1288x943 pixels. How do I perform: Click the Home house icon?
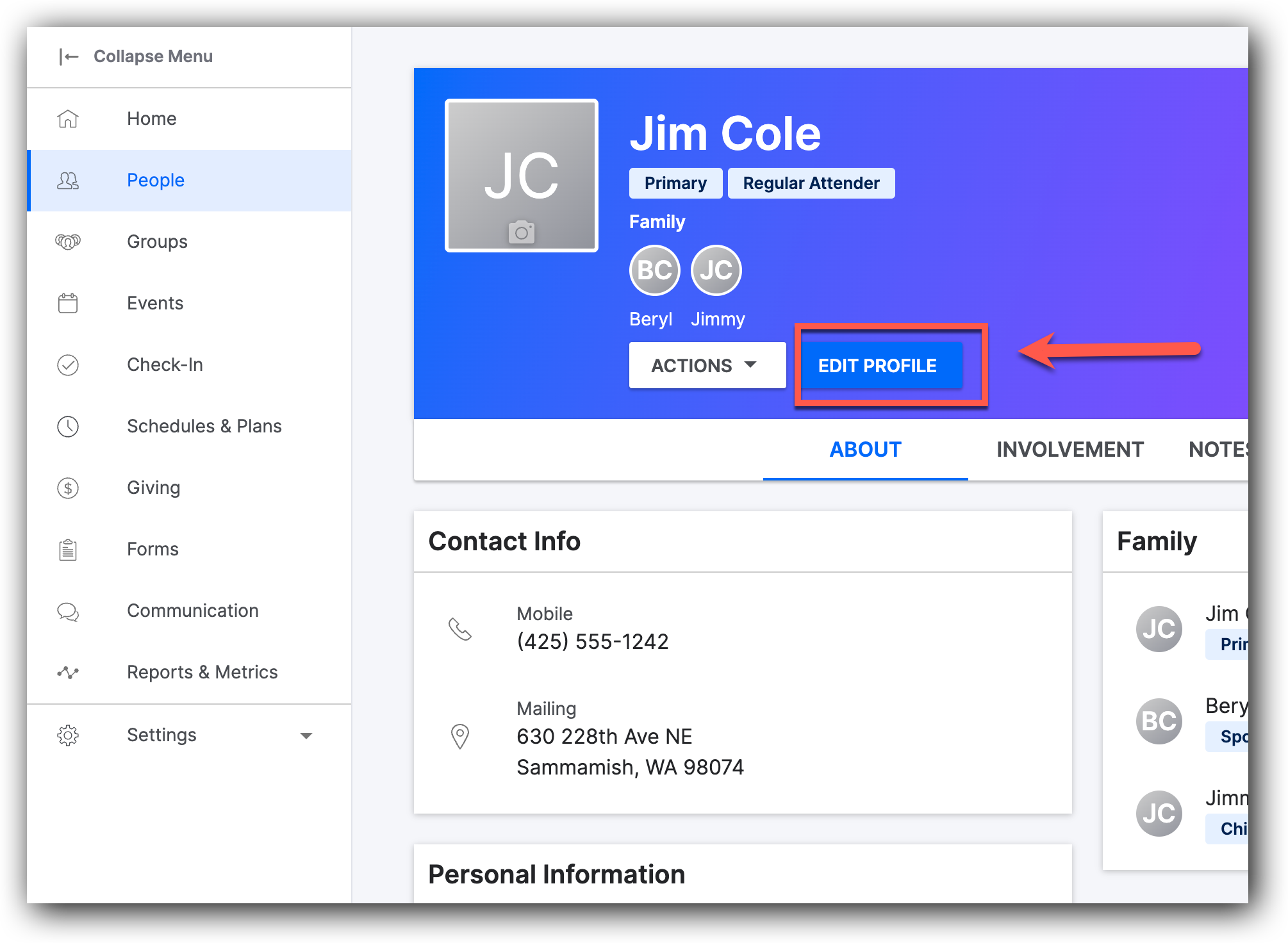click(68, 119)
